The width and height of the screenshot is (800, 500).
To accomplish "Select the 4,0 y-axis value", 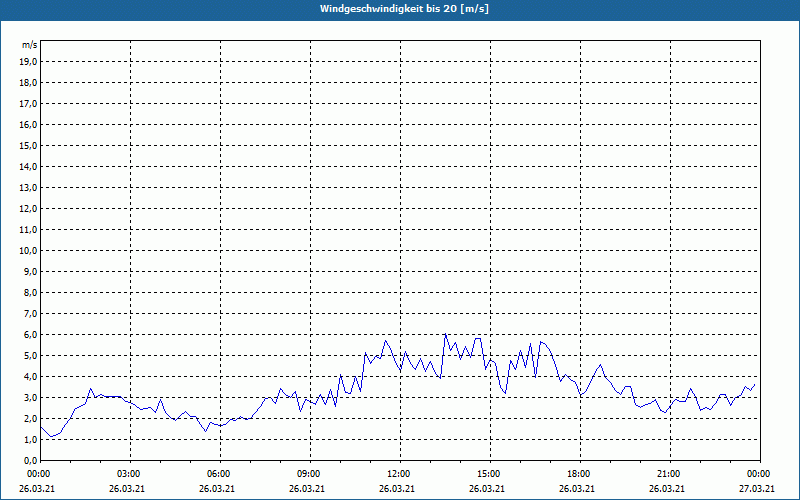I will coord(30,377).
